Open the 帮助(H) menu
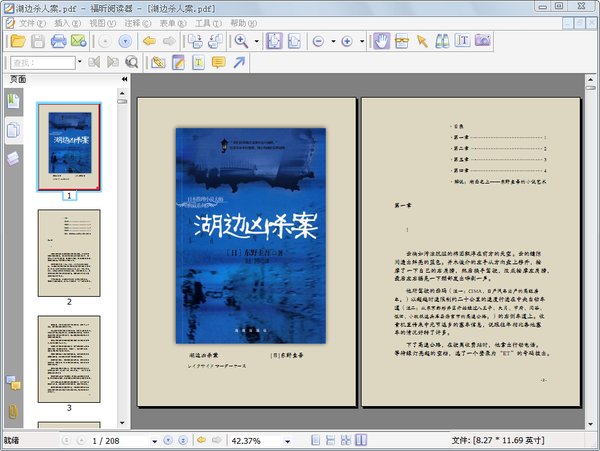600x451 pixels. [x=243, y=22]
